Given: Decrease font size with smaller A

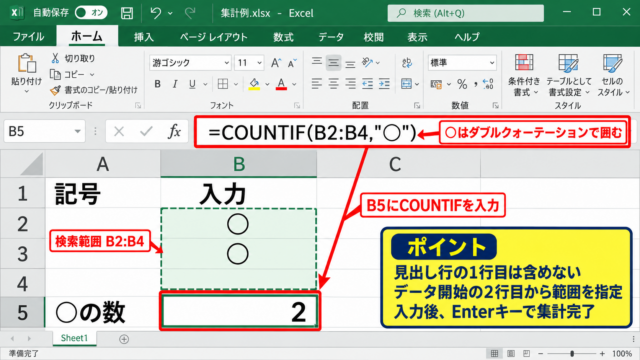Looking at the screenshot, I should coord(292,63).
